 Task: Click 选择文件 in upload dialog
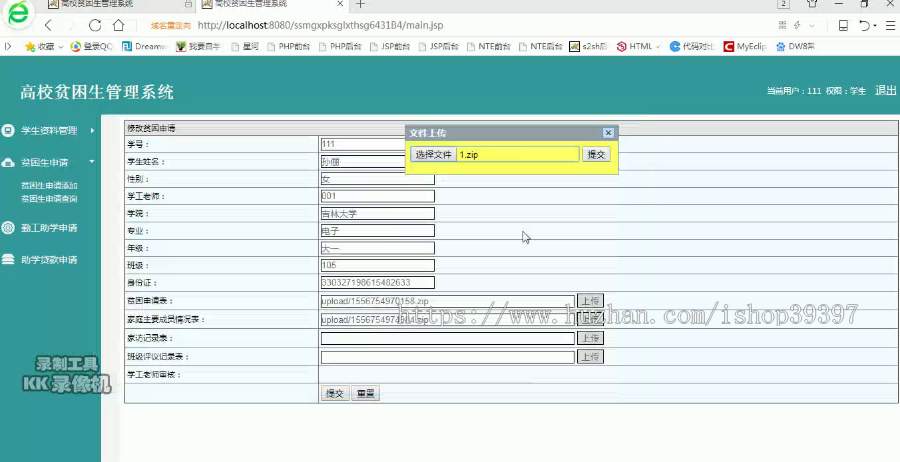(433, 154)
